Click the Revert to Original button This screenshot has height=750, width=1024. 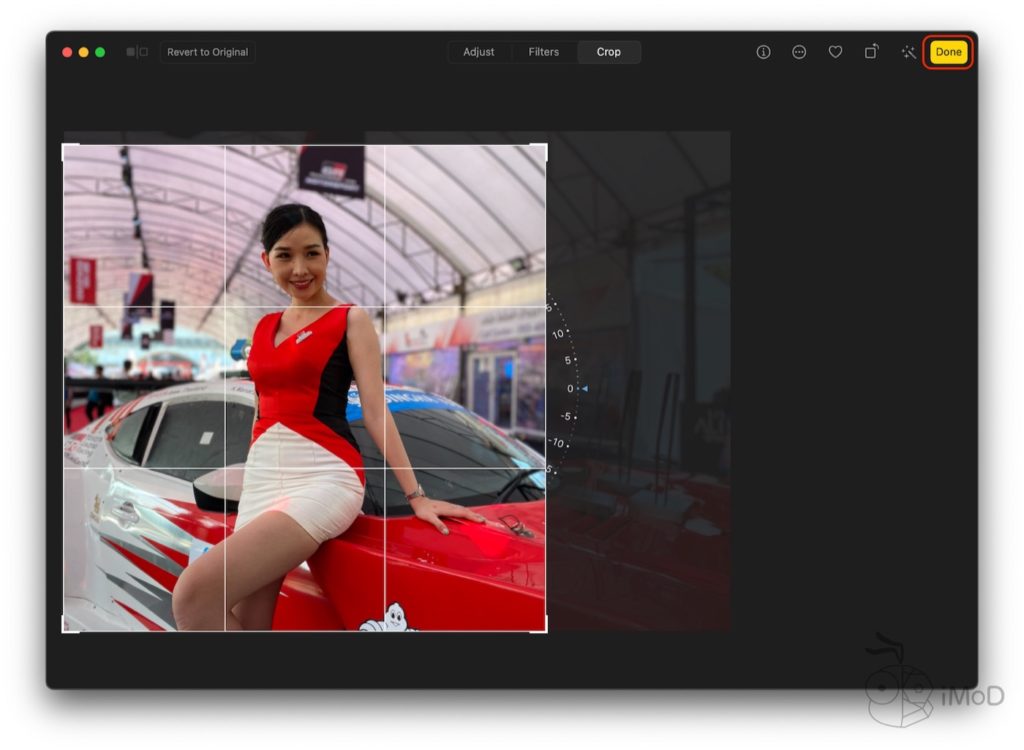tap(207, 52)
